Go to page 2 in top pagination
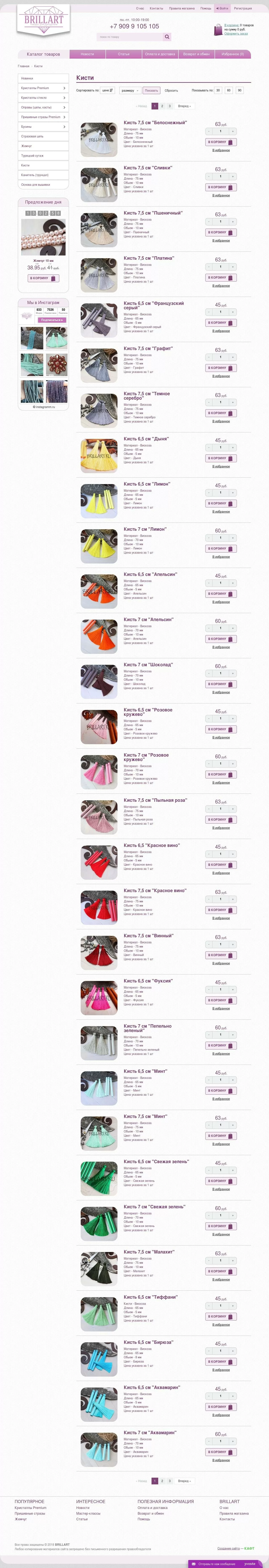Image resolution: width=269 pixels, height=1568 pixels. click(x=162, y=106)
